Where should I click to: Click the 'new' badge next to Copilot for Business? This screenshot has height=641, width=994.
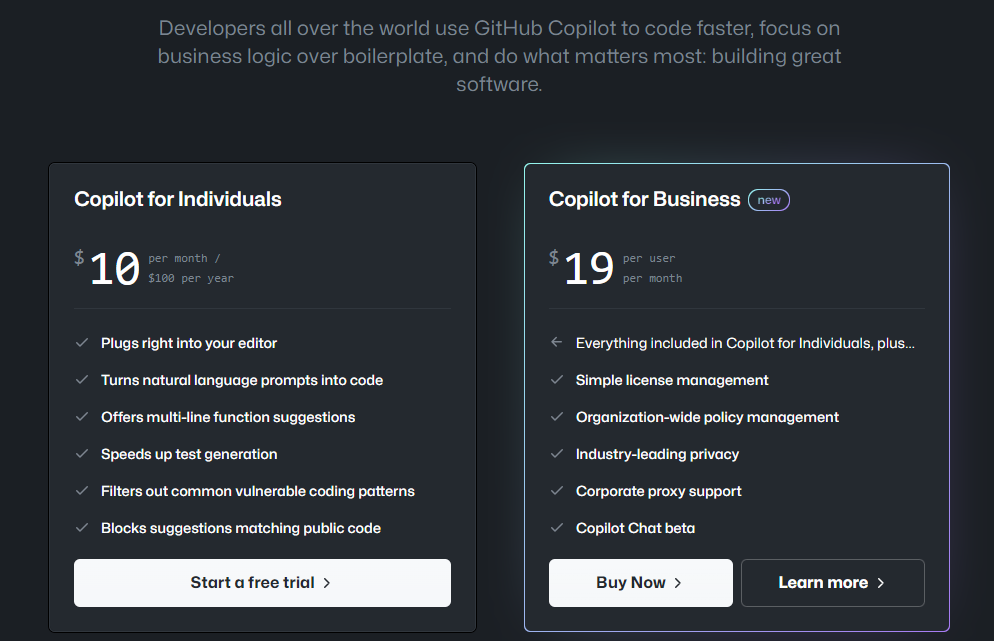(769, 200)
